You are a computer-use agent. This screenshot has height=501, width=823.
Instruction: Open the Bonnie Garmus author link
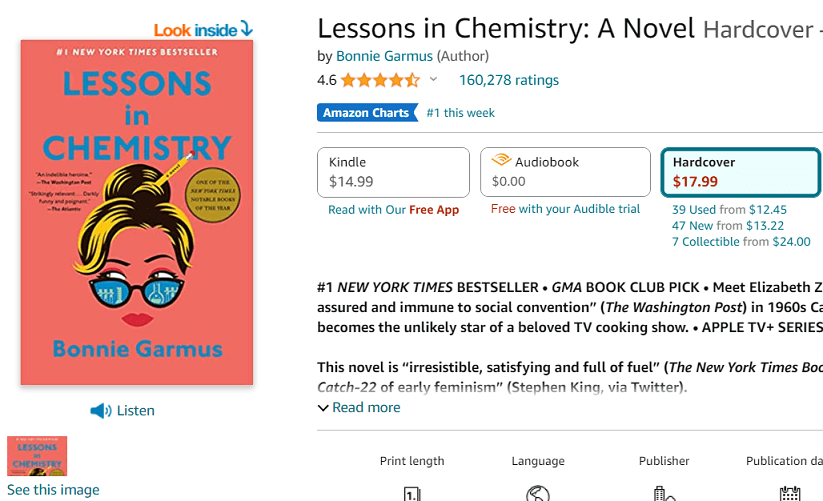(384, 56)
